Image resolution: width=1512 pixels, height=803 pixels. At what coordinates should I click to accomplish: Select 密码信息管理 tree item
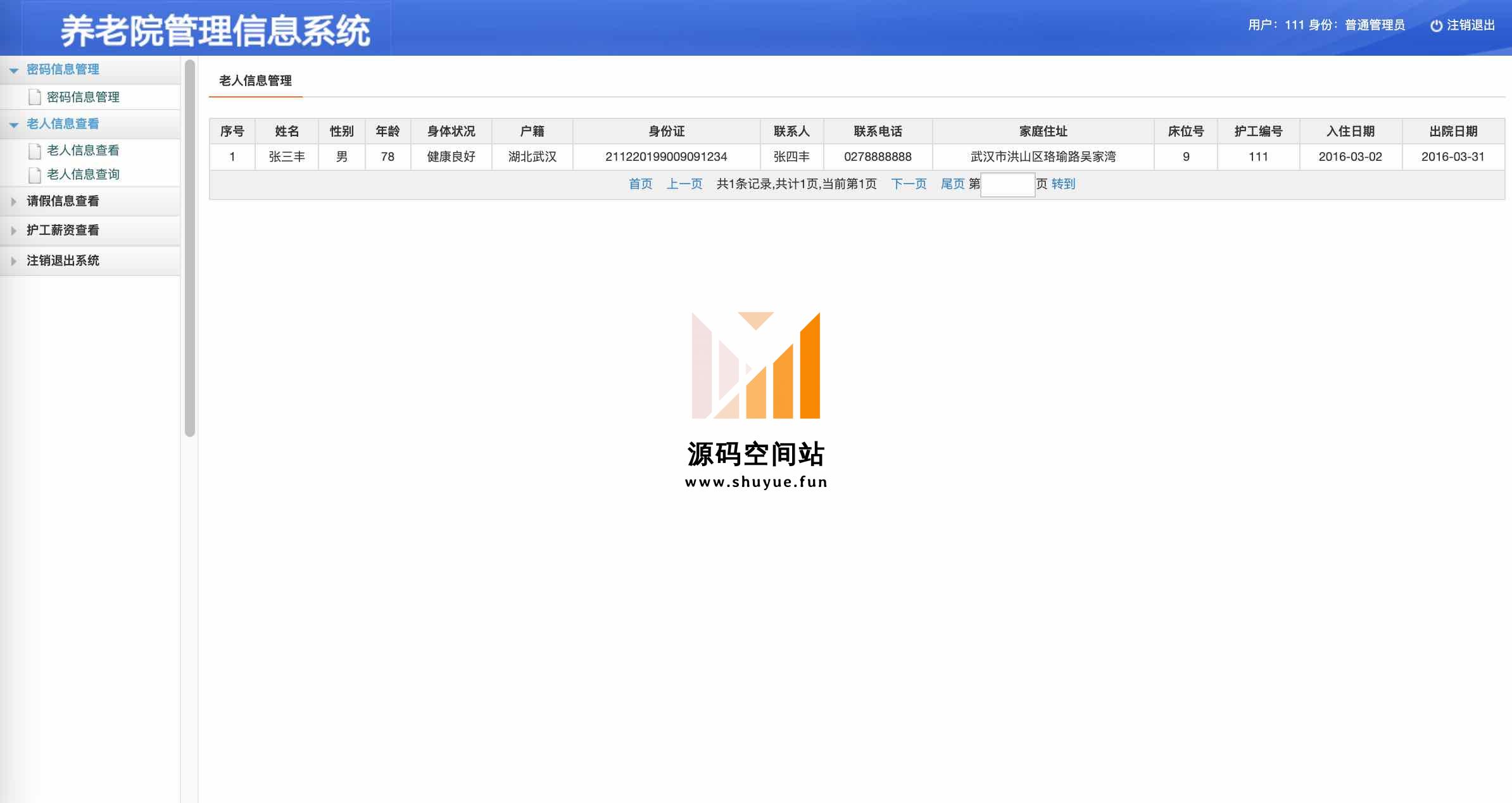83,97
